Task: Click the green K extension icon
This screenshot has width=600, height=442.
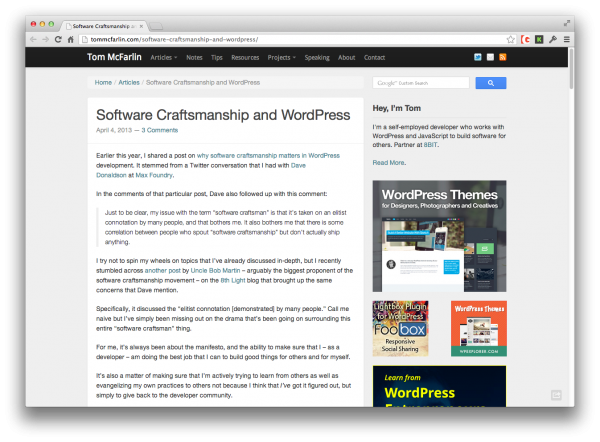Action: (x=539, y=39)
